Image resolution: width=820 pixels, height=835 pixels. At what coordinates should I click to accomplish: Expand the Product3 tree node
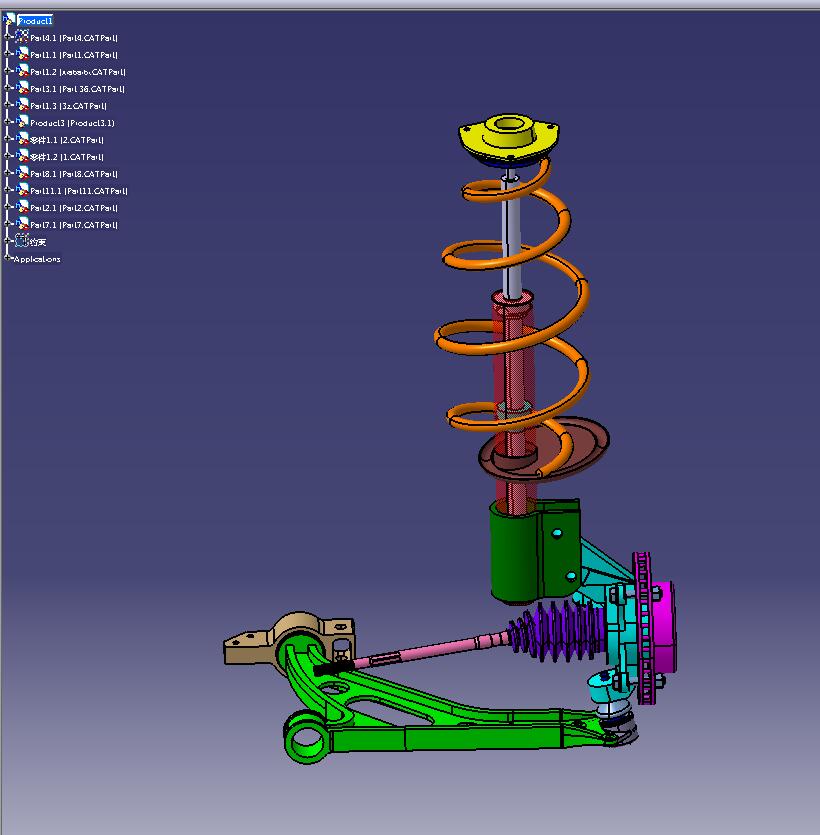point(7,122)
